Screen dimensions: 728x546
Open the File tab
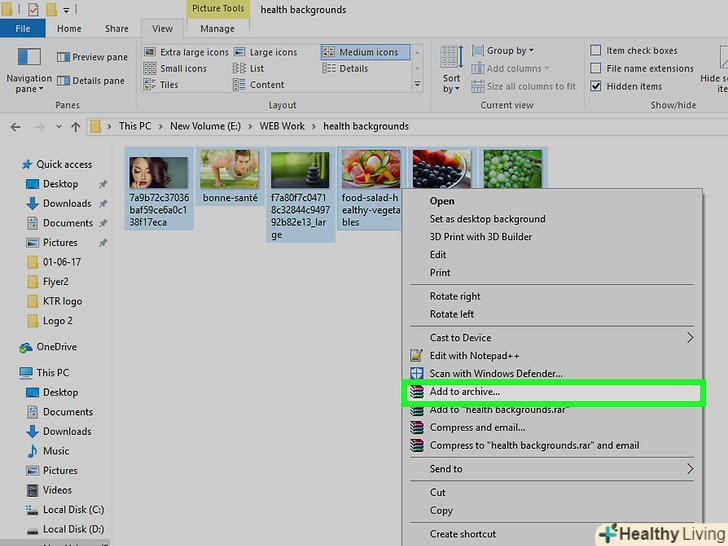coord(23,28)
